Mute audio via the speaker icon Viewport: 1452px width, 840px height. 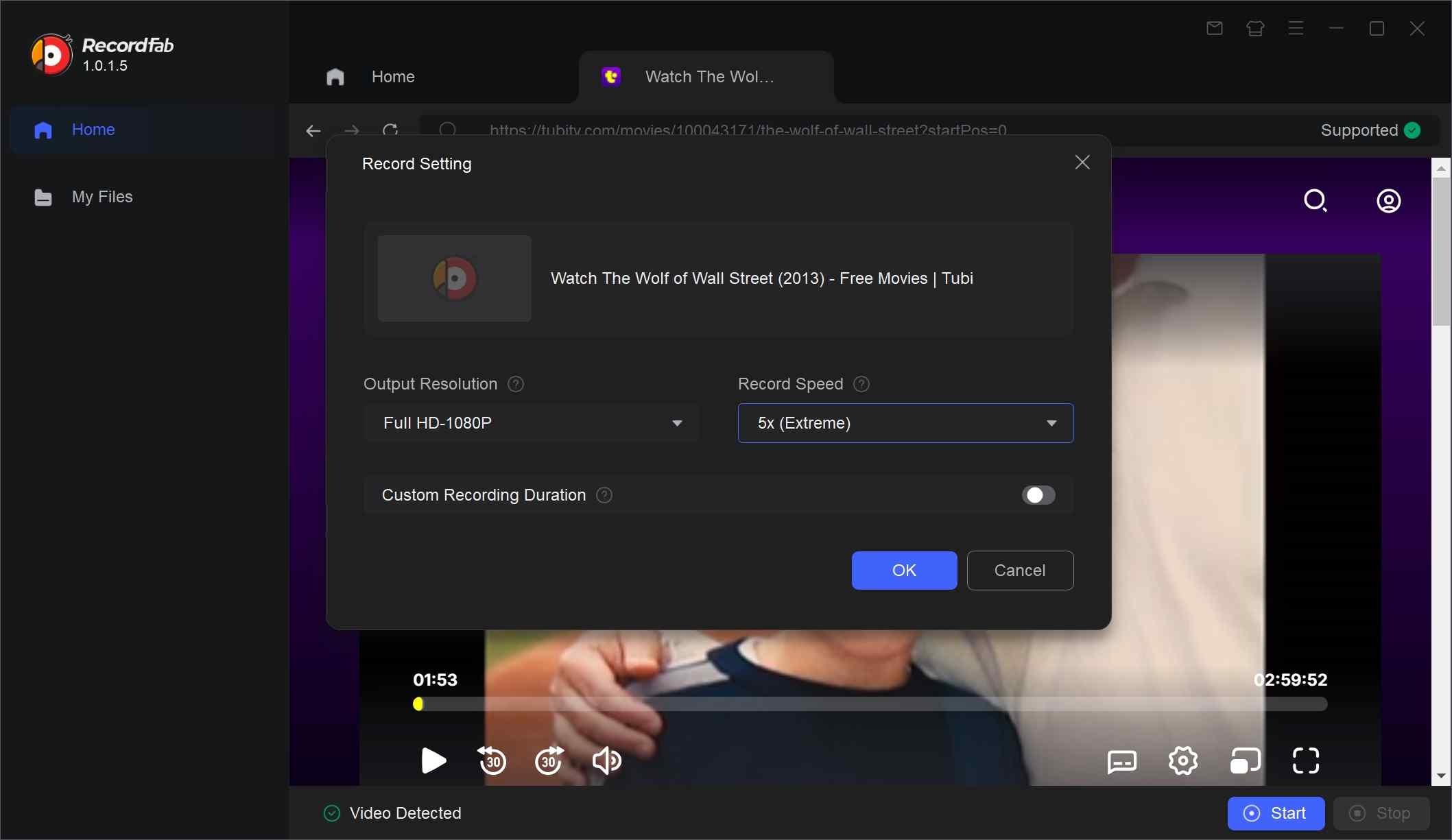[606, 761]
